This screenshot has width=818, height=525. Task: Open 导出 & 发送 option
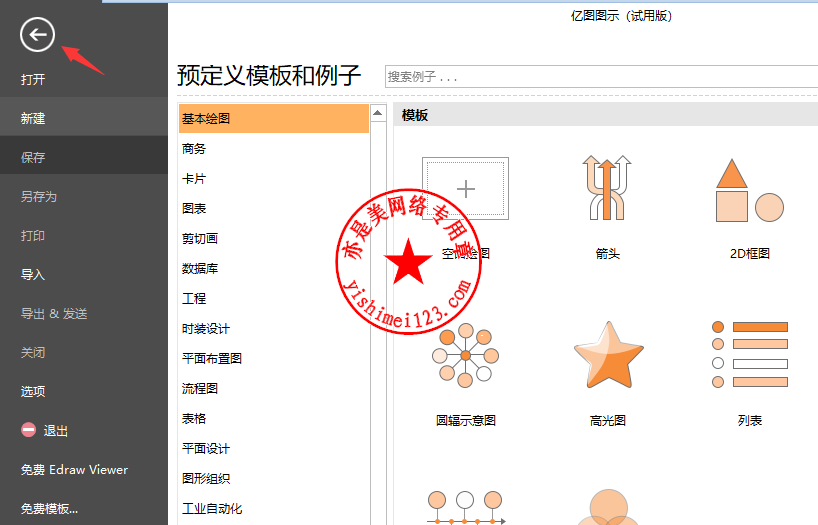(54, 314)
